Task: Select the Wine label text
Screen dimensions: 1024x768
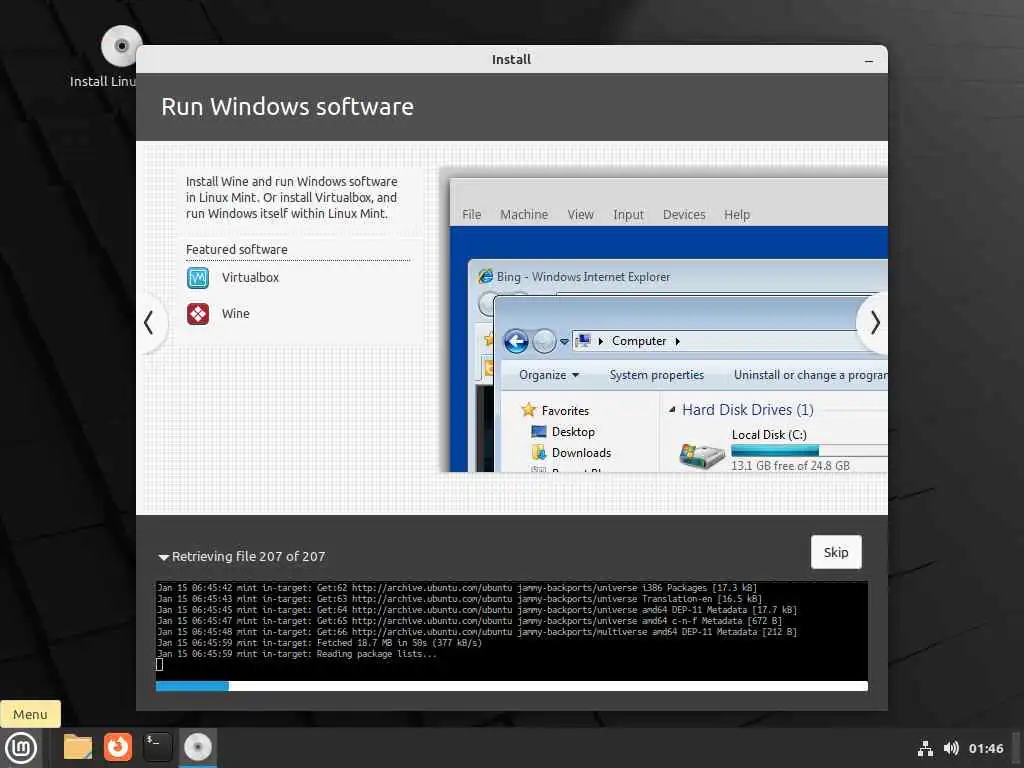Action: (x=236, y=313)
